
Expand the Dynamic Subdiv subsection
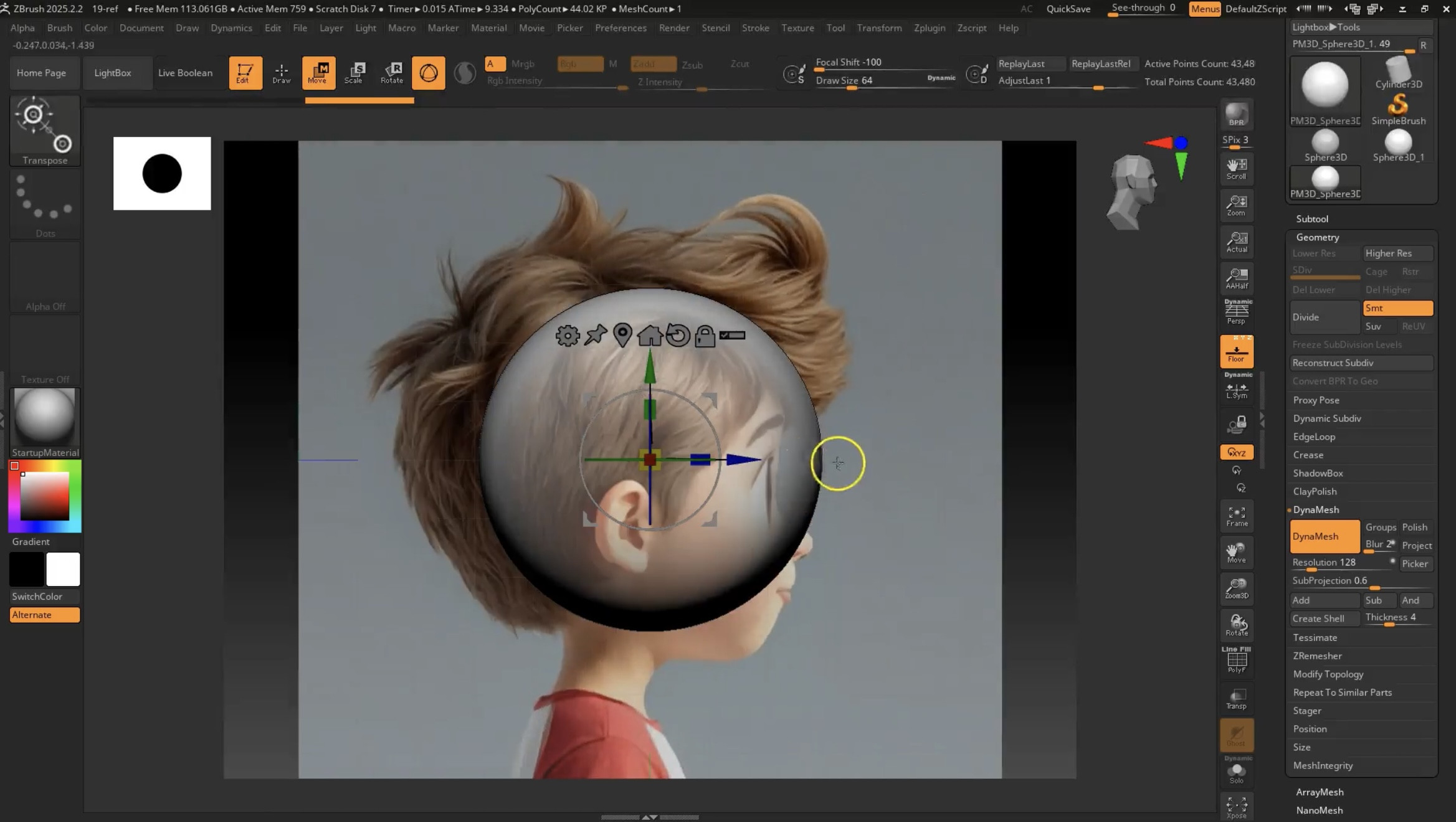point(1327,418)
